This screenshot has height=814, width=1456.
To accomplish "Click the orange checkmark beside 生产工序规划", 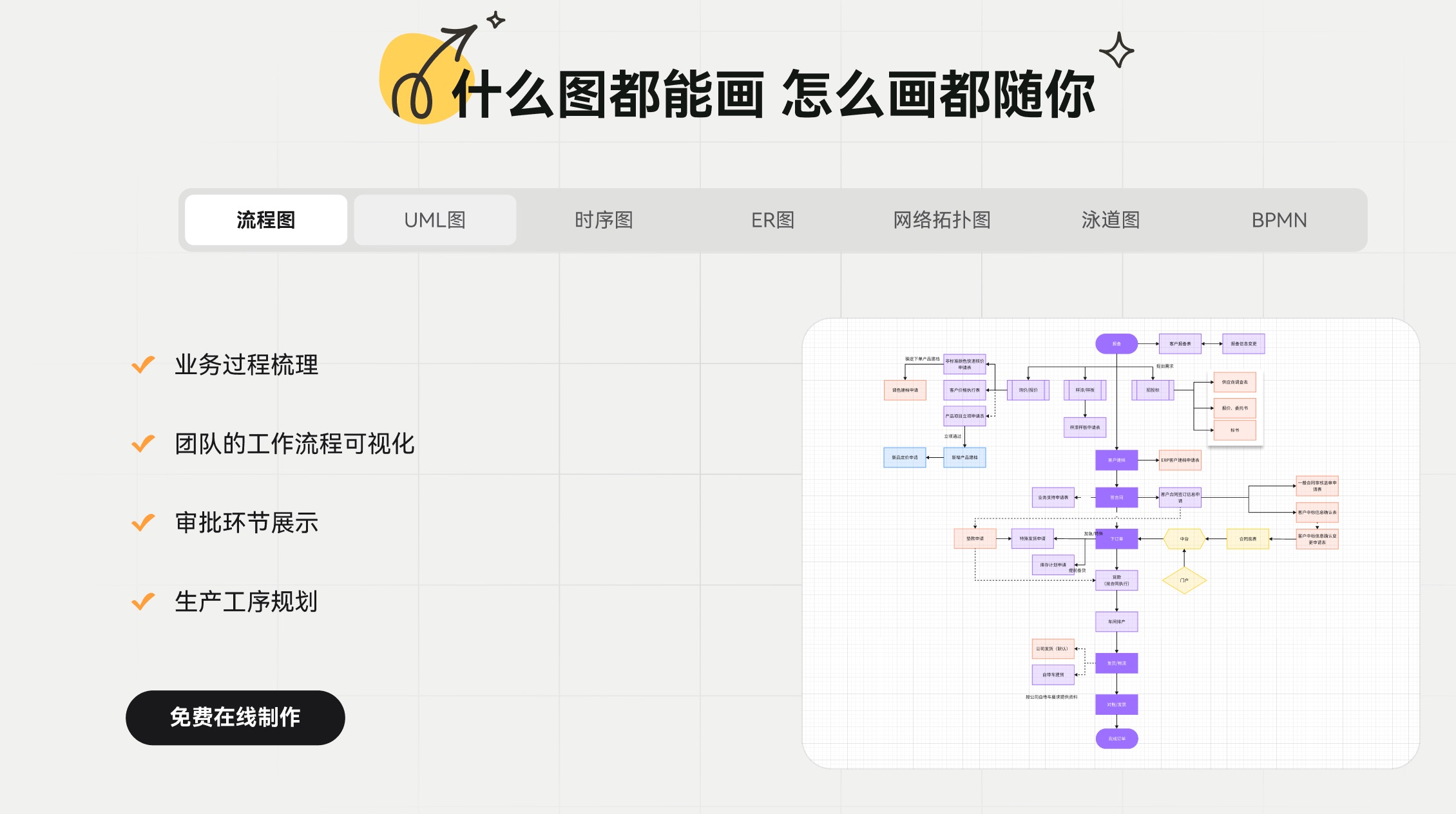I will (143, 601).
